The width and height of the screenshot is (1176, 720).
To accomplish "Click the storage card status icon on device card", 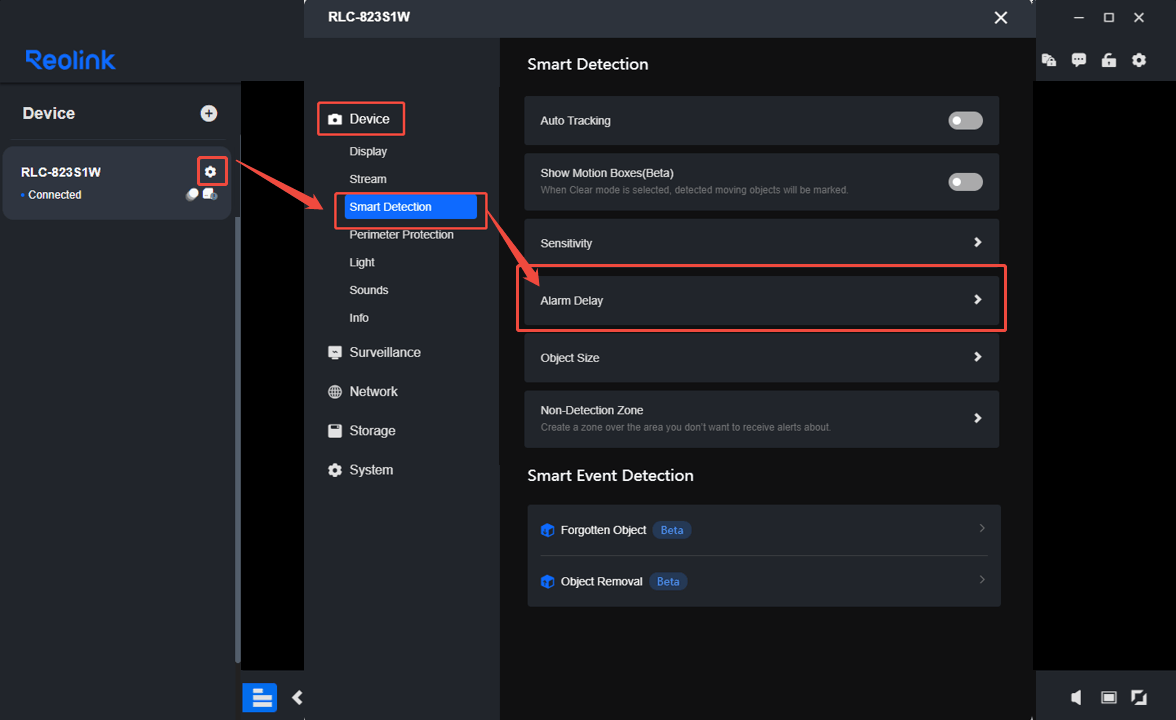I will pos(210,194).
